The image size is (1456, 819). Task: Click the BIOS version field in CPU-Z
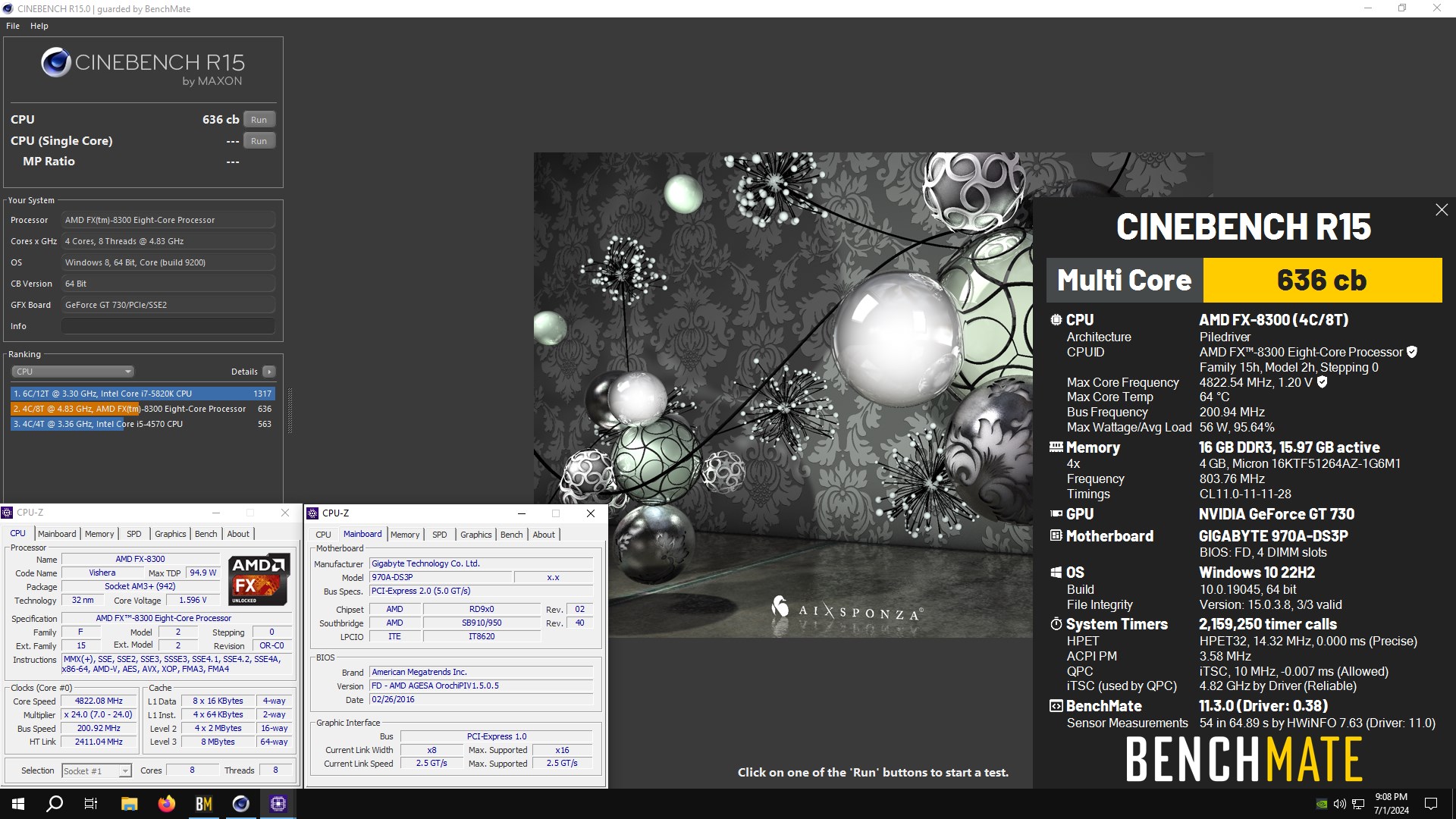[481, 686]
